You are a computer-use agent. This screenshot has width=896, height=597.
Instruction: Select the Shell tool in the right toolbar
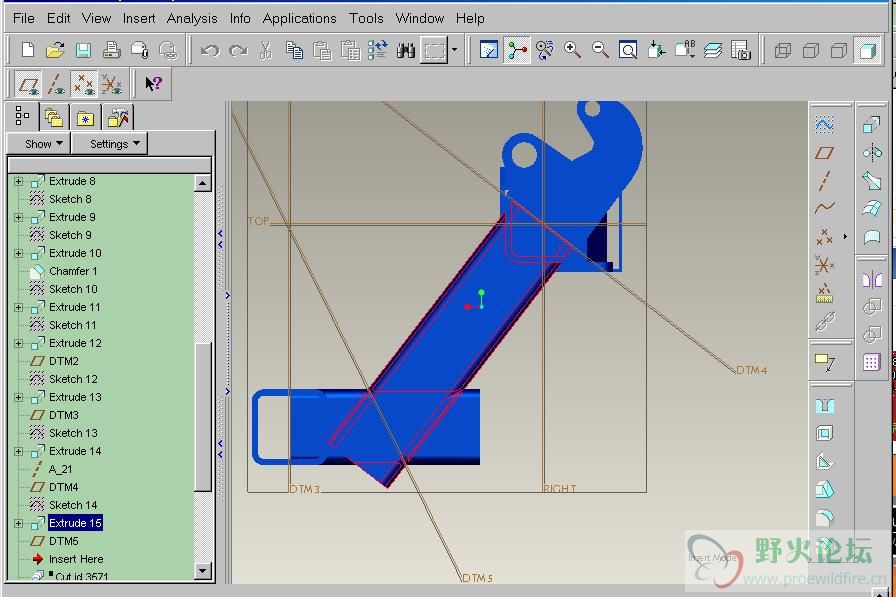[x=824, y=434]
